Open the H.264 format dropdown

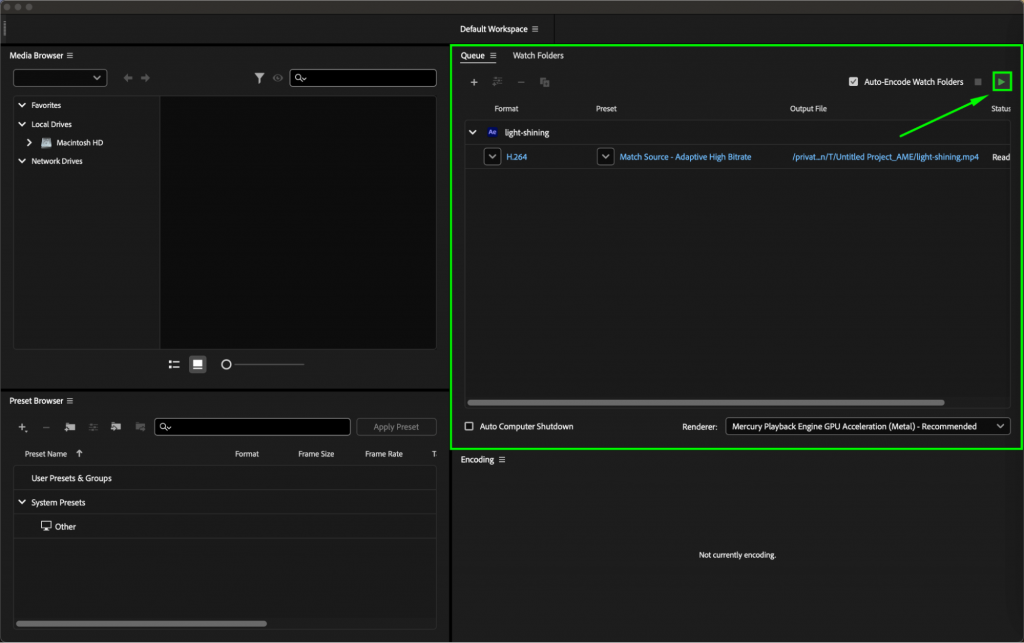click(492, 157)
